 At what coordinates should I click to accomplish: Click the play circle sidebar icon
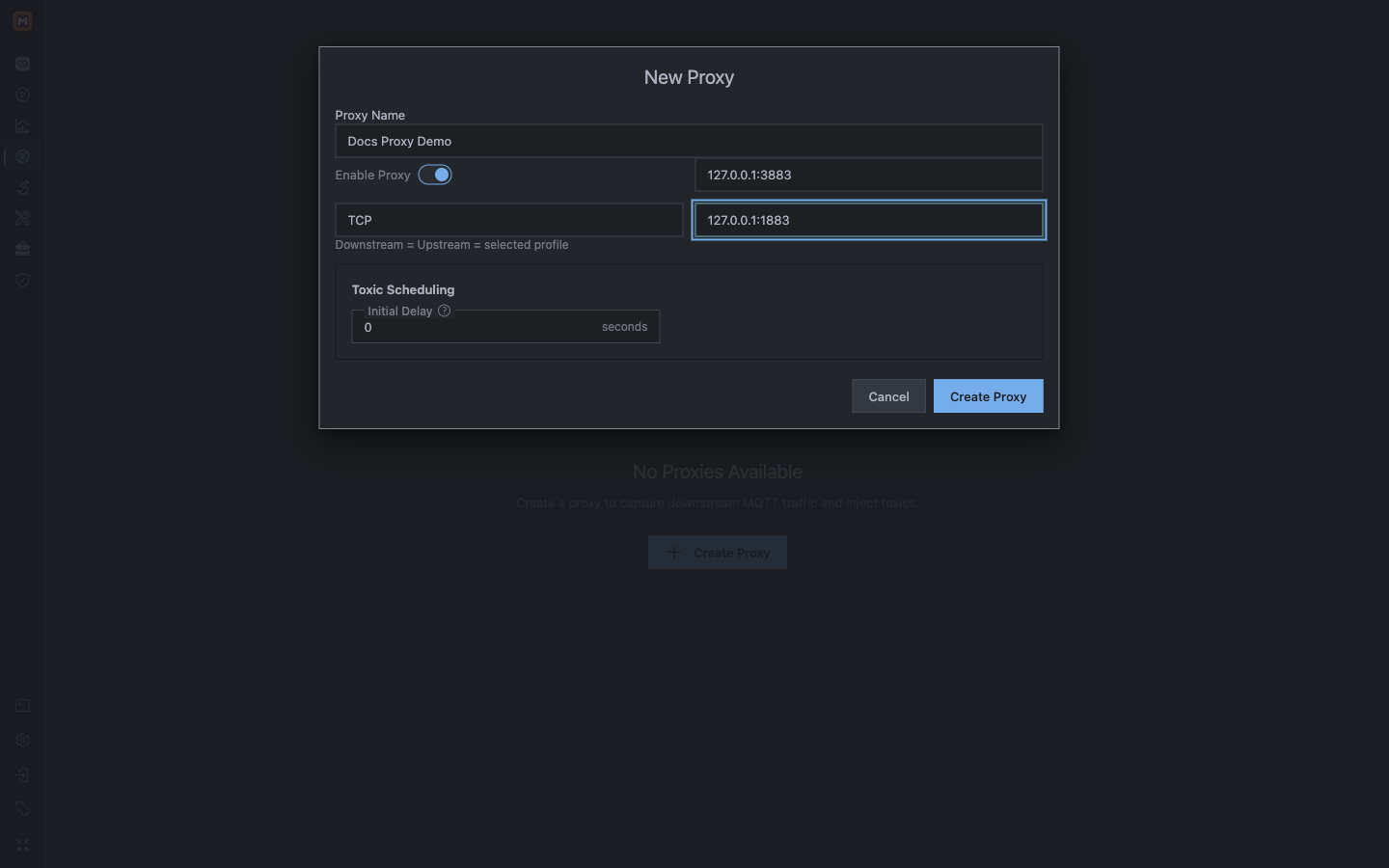point(23,95)
